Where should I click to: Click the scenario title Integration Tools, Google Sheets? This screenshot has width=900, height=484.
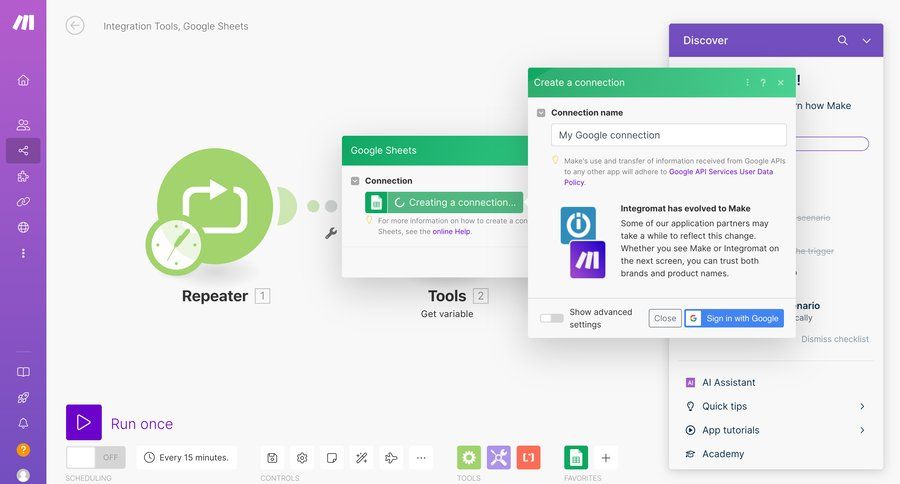[176, 26]
